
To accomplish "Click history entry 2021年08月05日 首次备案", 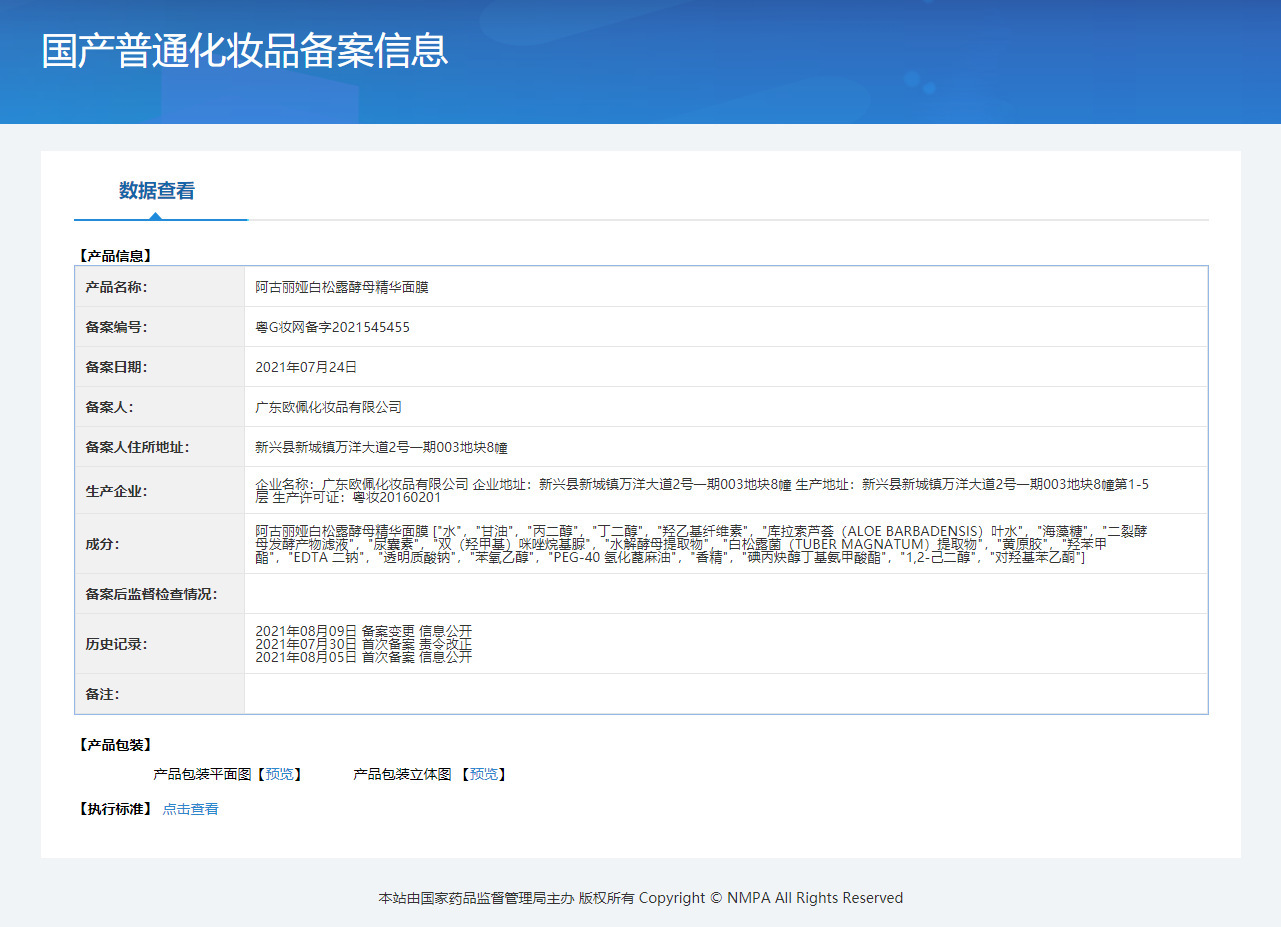I will pyautogui.click(x=363, y=657).
